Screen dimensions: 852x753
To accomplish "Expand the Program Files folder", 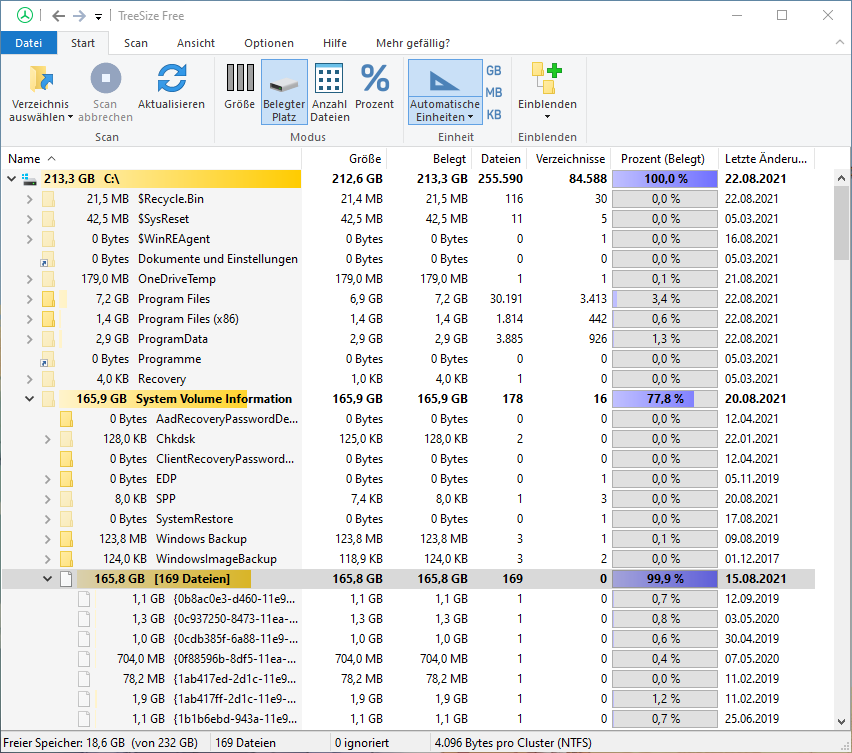I will (30, 299).
